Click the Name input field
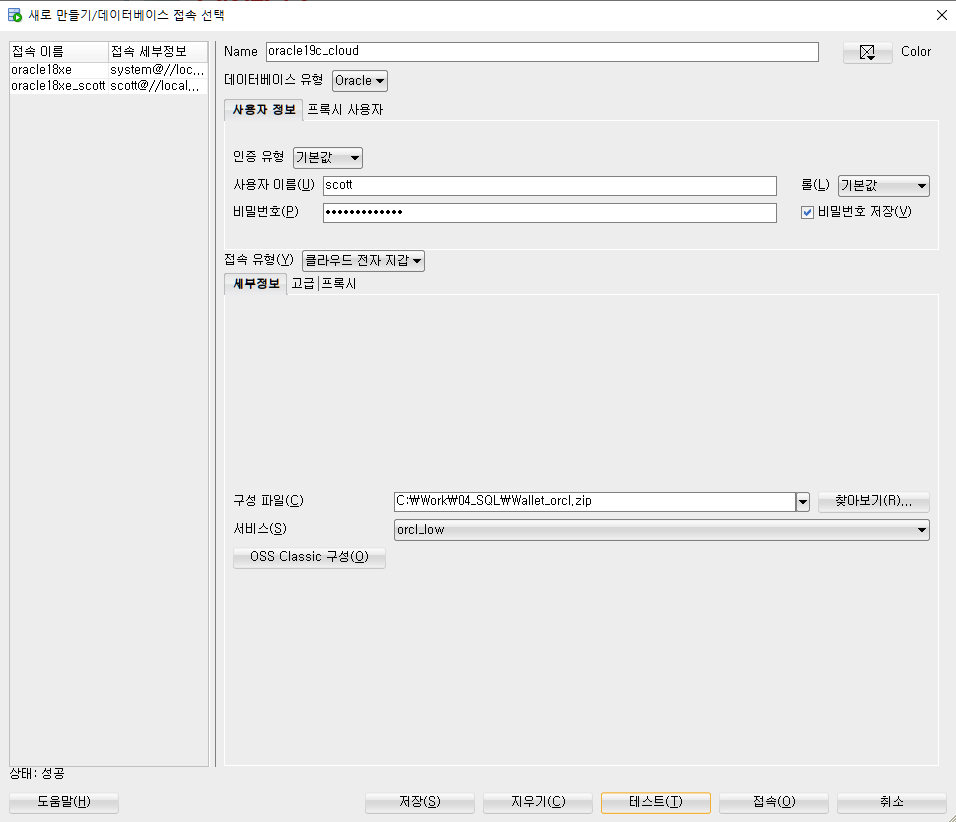 coord(540,51)
